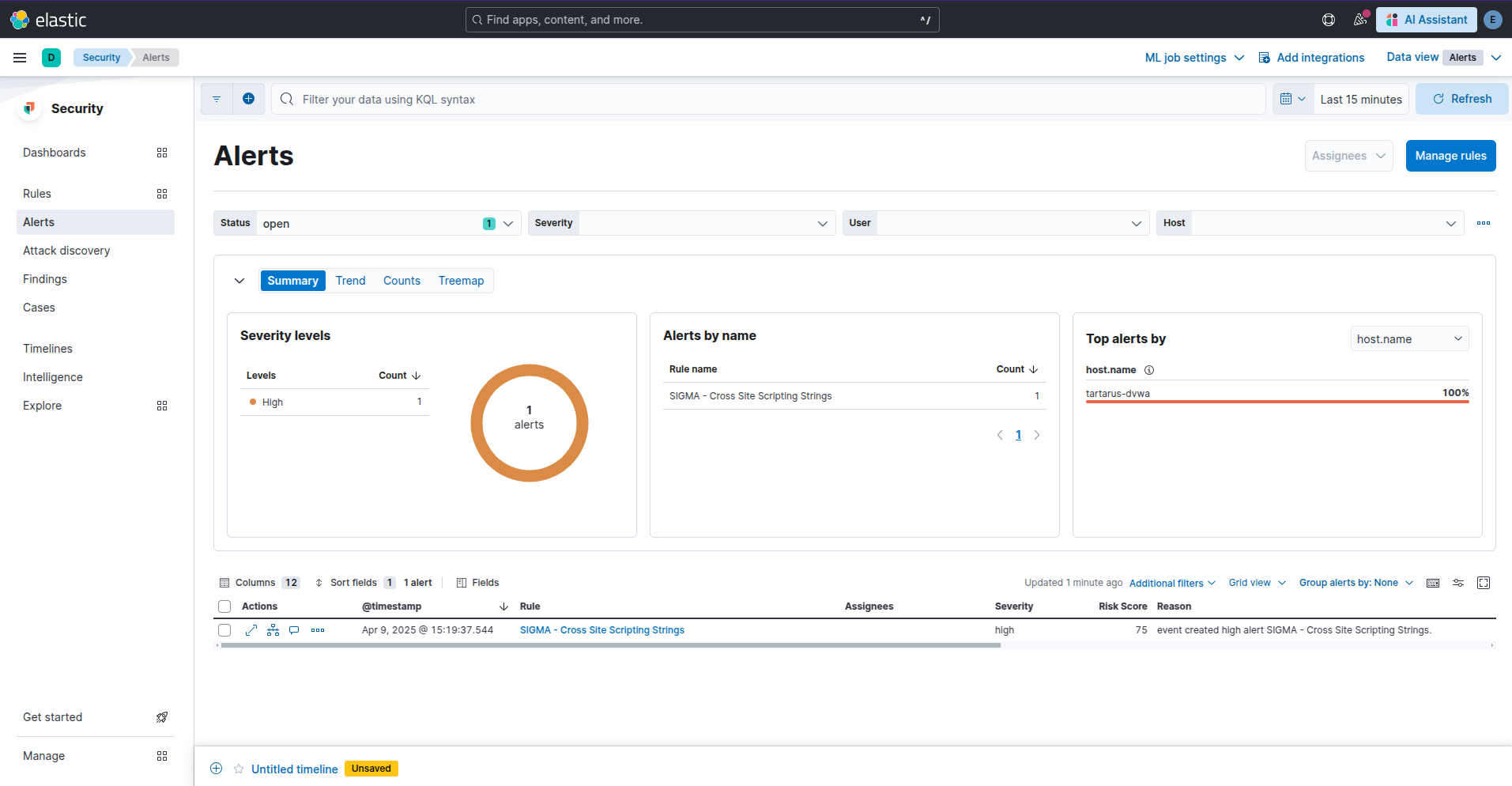Image resolution: width=1512 pixels, height=786 pixels.
Task: Open Attack discovery in the sidebar
Action: pyautogui.click(x=66, y=251)
